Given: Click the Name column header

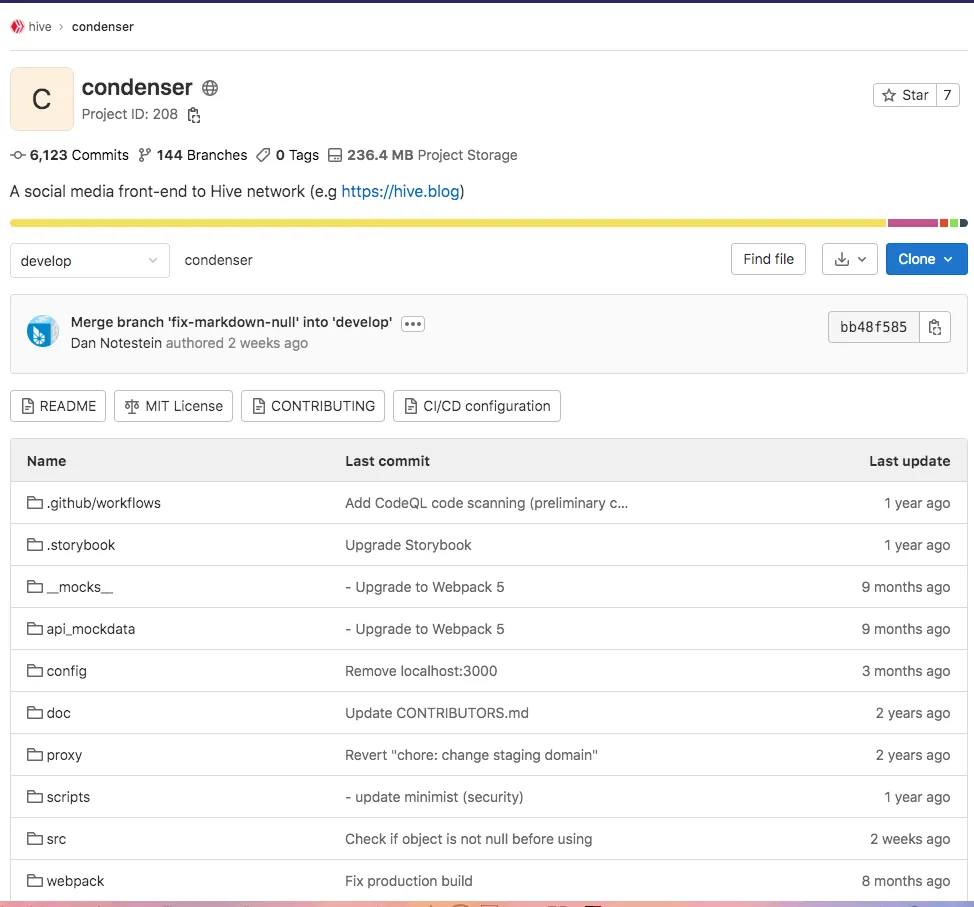Looking at the screenshot, I should point(47,461).
